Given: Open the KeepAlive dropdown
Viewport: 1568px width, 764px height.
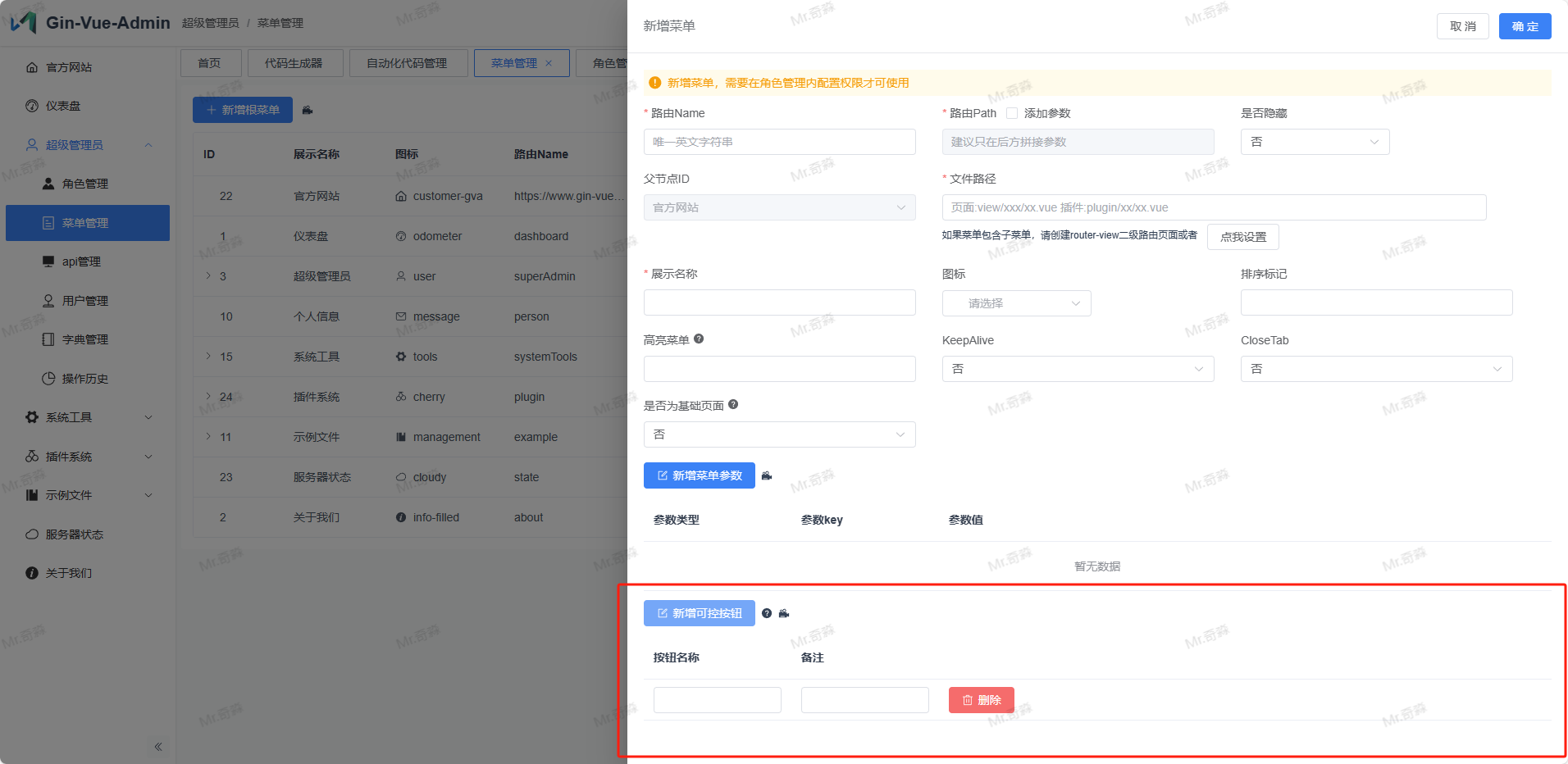Looking at the screenshot, I should pos(1078,369).
